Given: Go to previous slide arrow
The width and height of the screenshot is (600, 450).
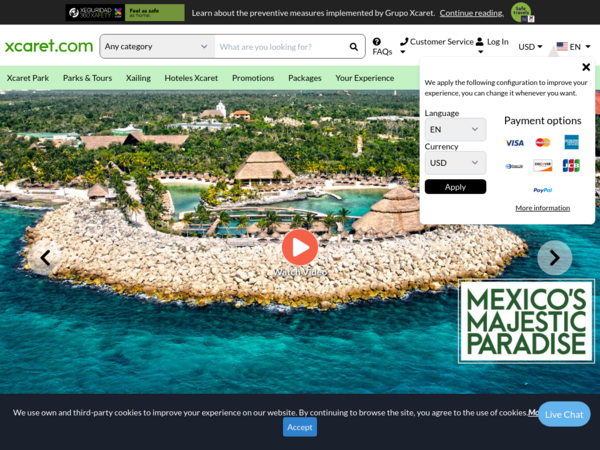Looking at the screenshot, I should point(45,258).
